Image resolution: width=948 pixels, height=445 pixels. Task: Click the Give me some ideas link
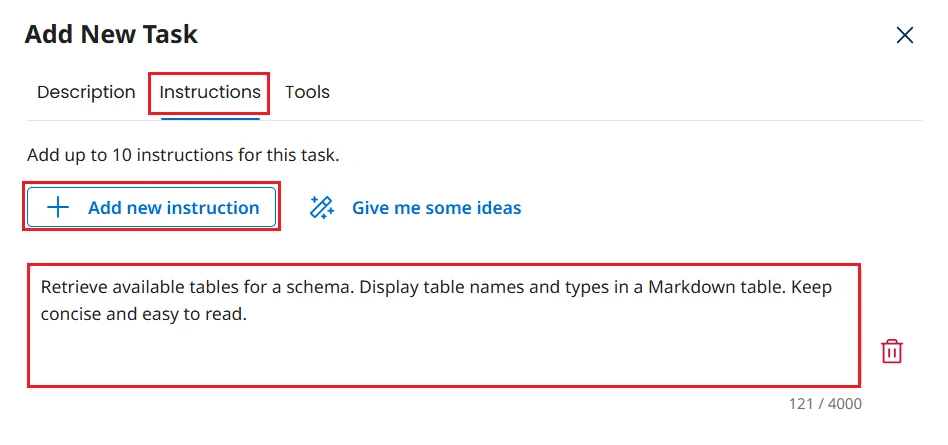[x=436, y=208]
